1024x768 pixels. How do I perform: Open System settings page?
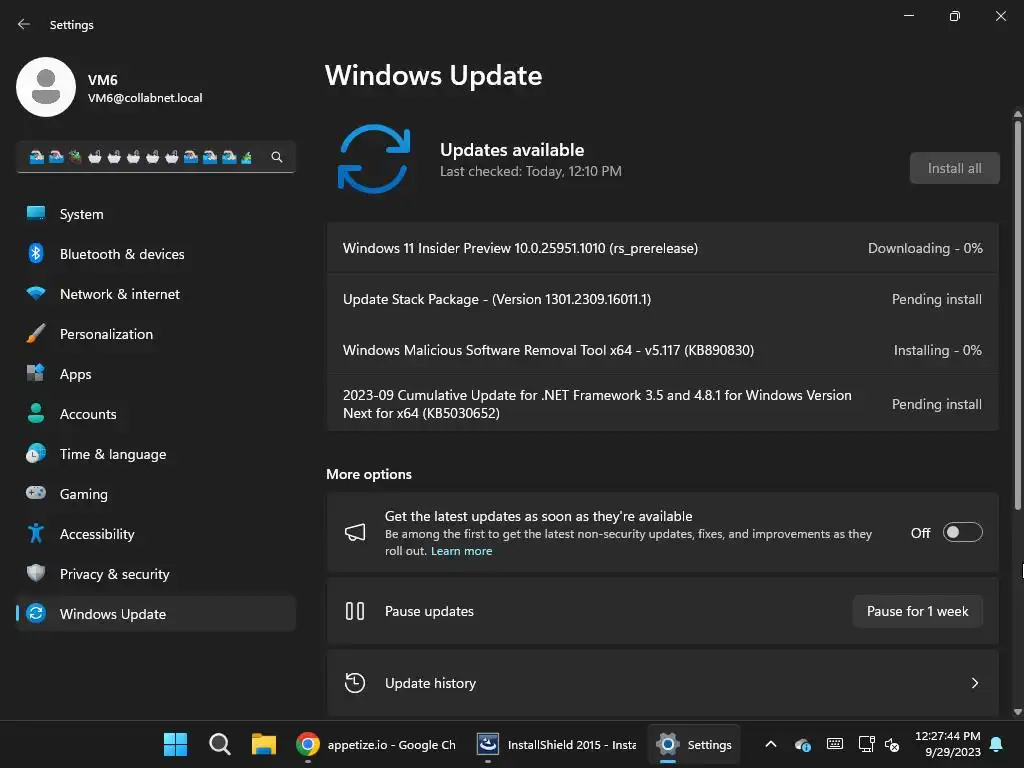point(155,214)
